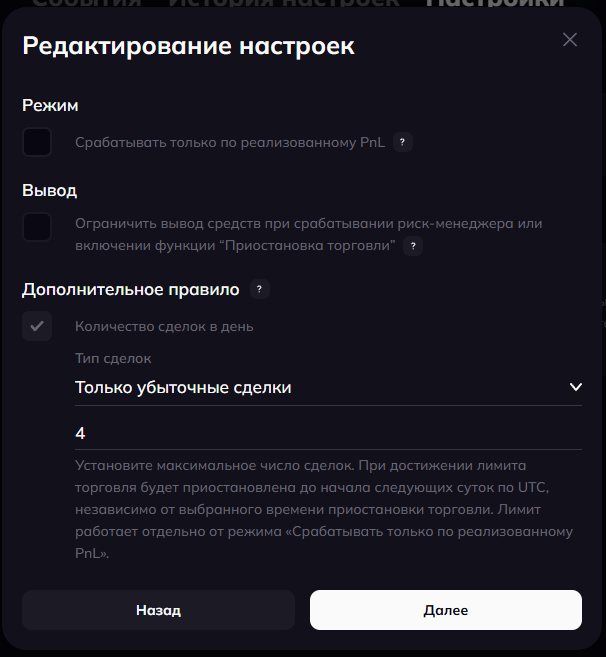Click the "Количество сделок в день" label

(x=164, y=326)
